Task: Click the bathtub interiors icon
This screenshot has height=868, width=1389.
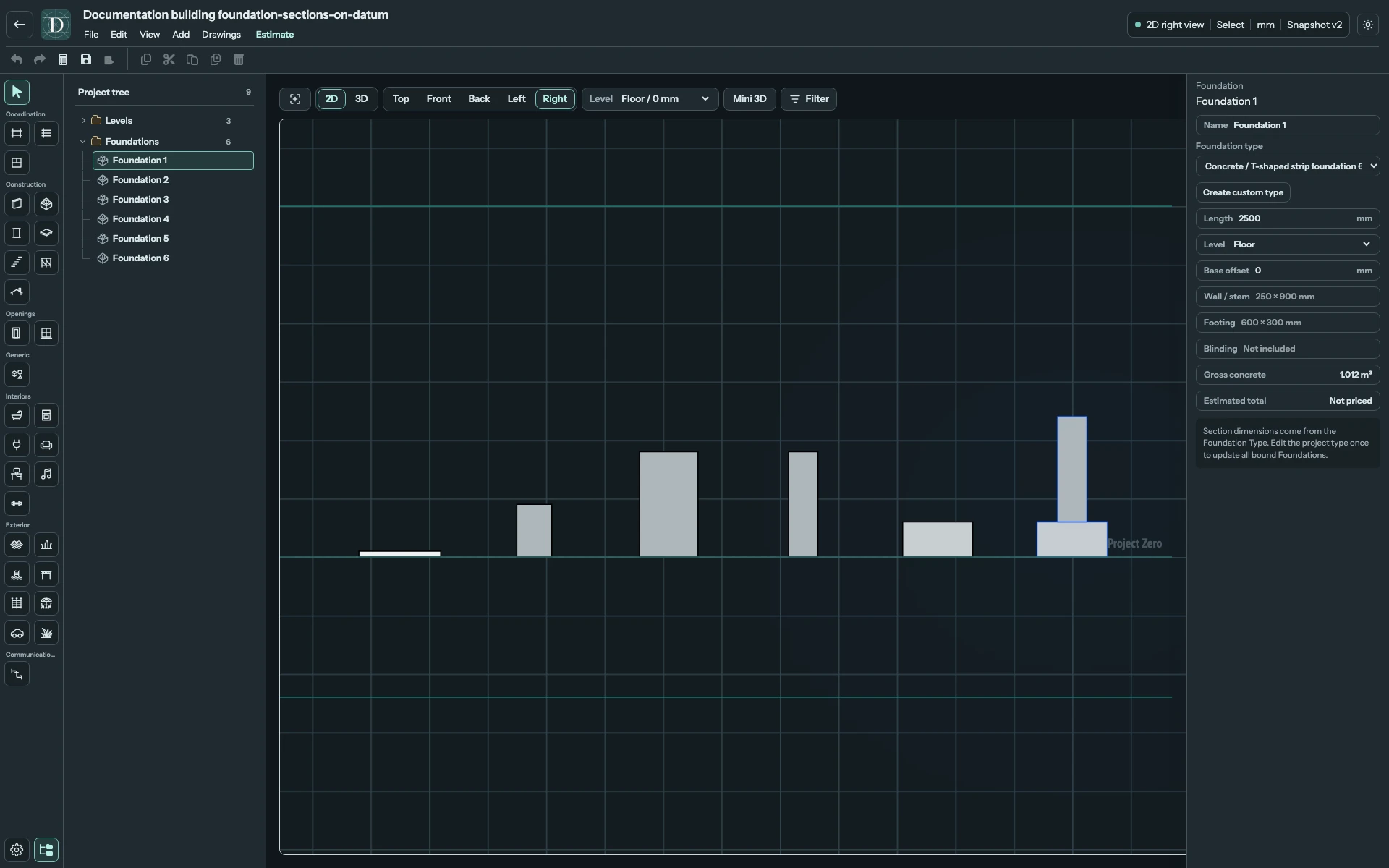Action: coord(17,416)
